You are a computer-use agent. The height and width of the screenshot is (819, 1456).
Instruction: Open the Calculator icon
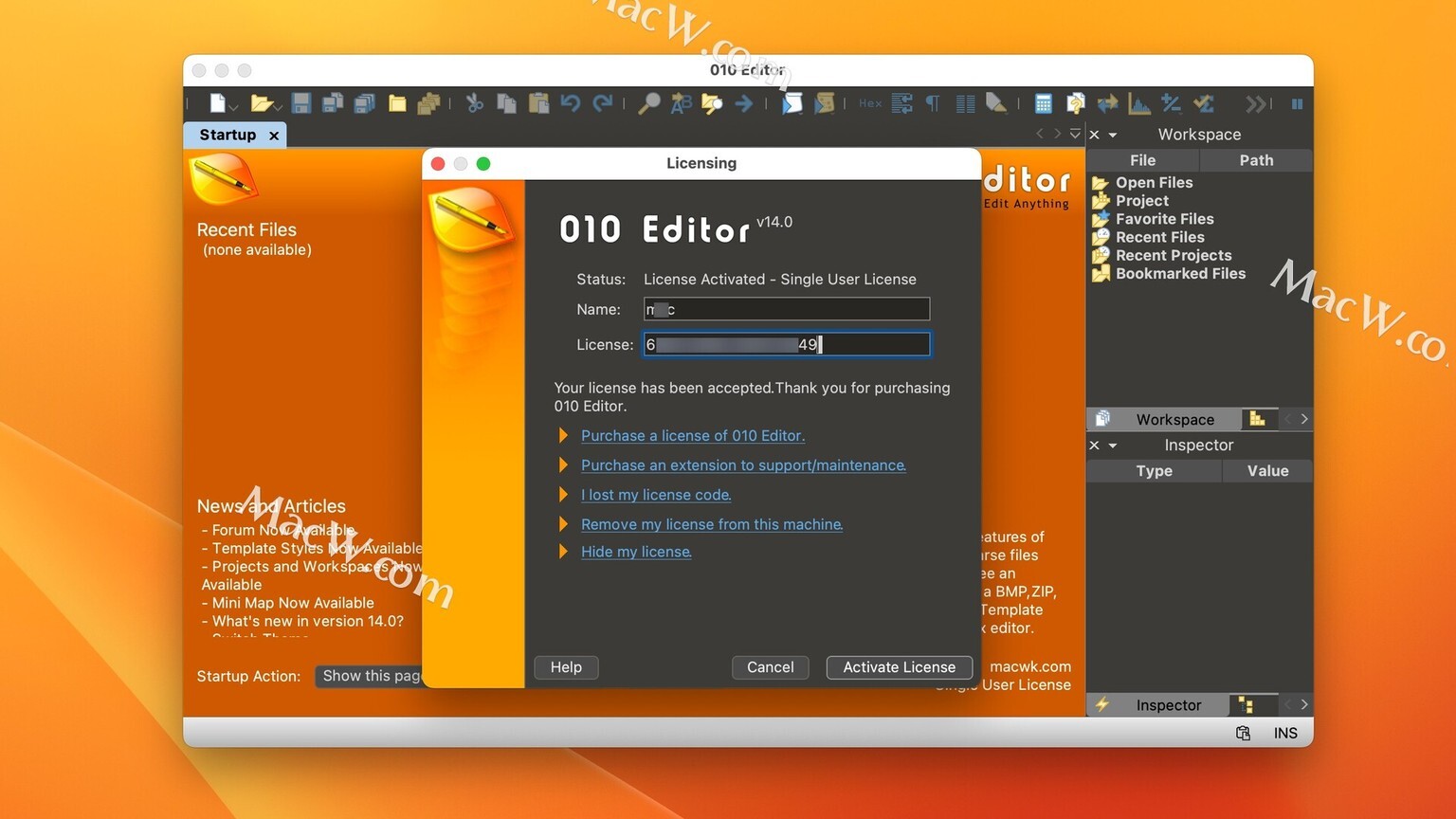1043,103
